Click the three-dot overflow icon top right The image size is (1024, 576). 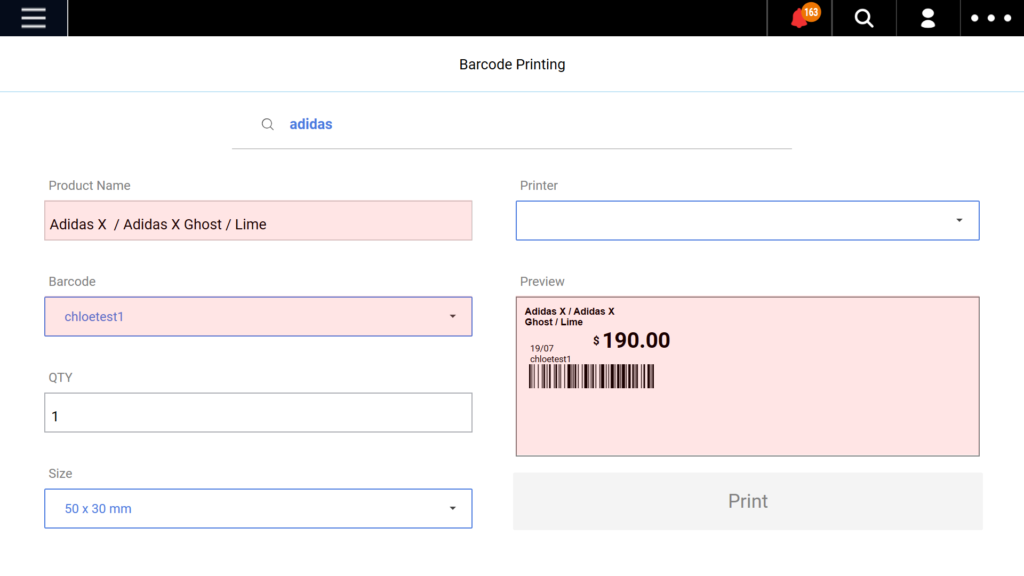point(991,18)
